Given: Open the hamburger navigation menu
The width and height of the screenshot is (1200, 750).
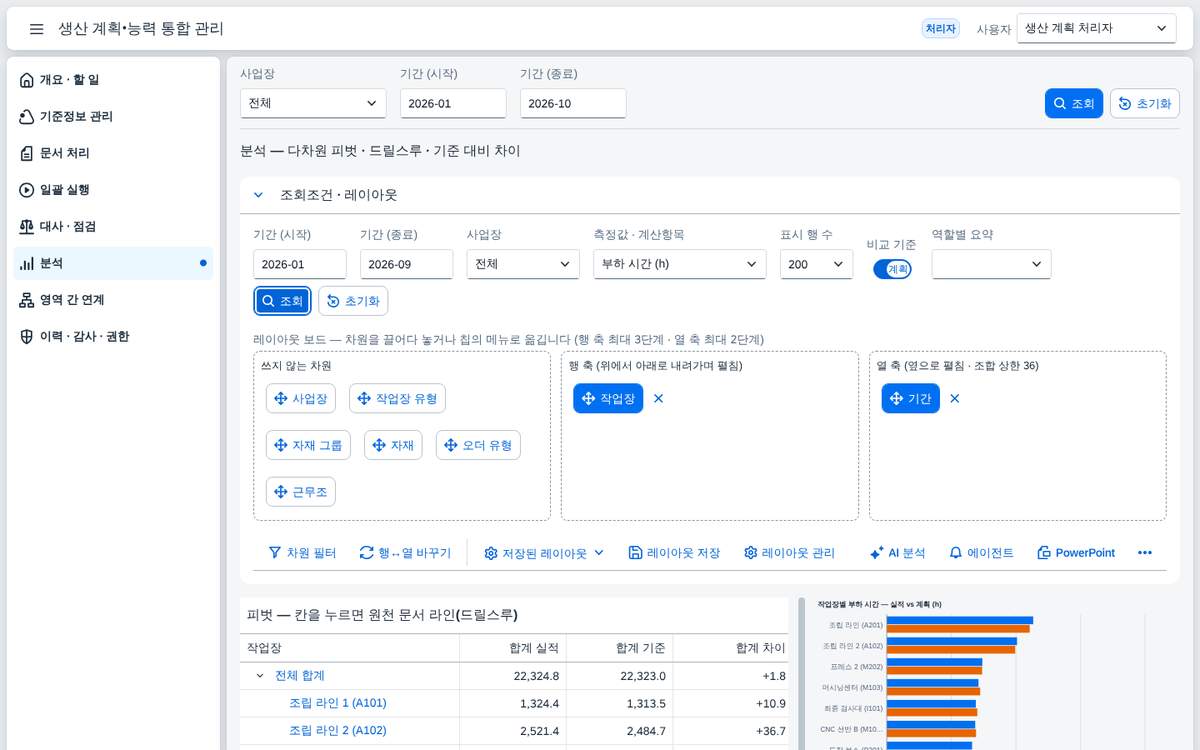Looking at the screenshot, I should point(36,29).
